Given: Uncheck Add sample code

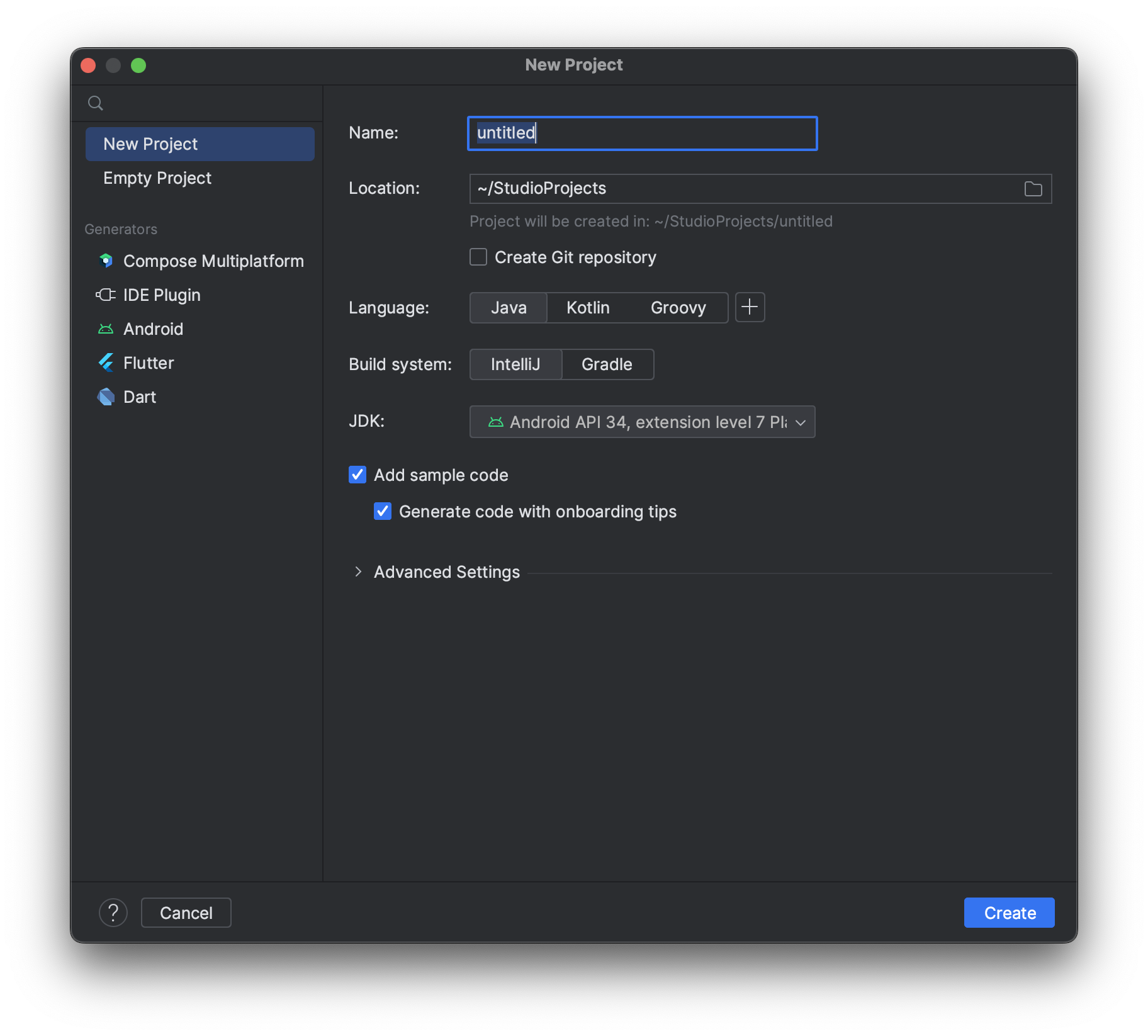Looking at the screenshot, I should 357,475.
